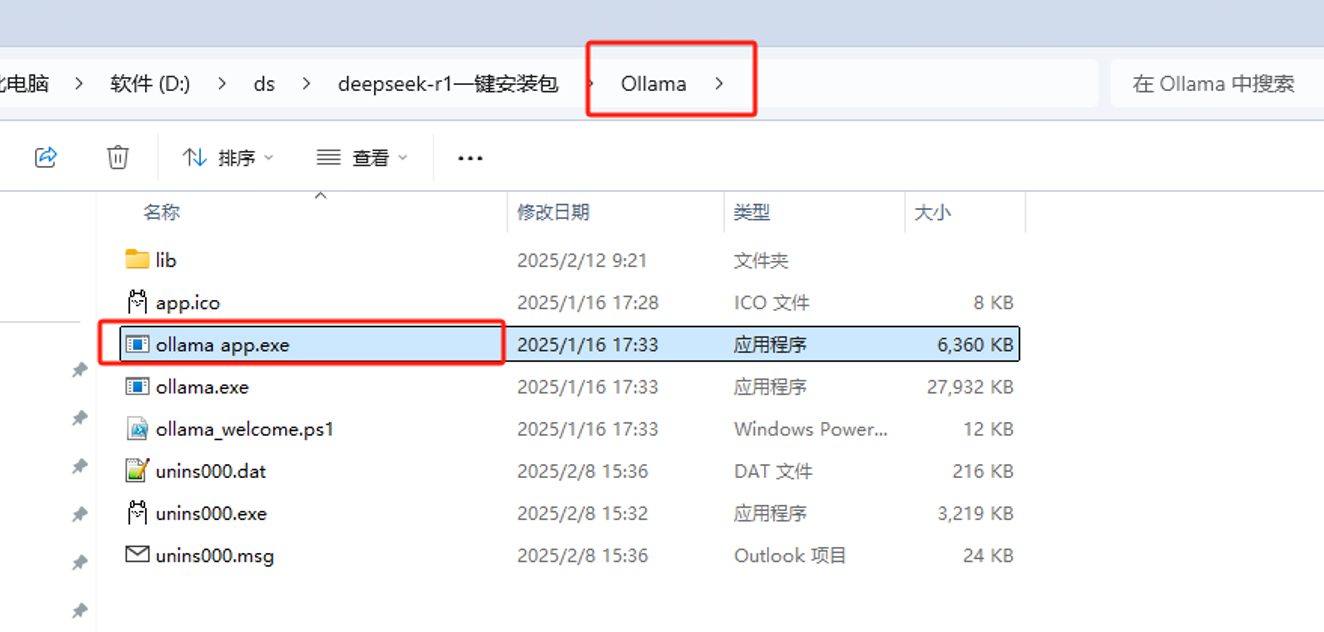This screenshot has height=632, width=1324.
Task: Sort by 修改日期 column header
Action: [x=553, y=212]
